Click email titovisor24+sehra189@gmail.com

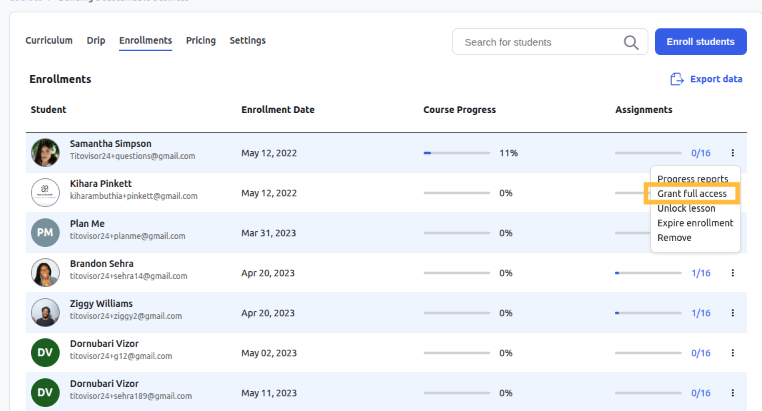tap(131, 396)
